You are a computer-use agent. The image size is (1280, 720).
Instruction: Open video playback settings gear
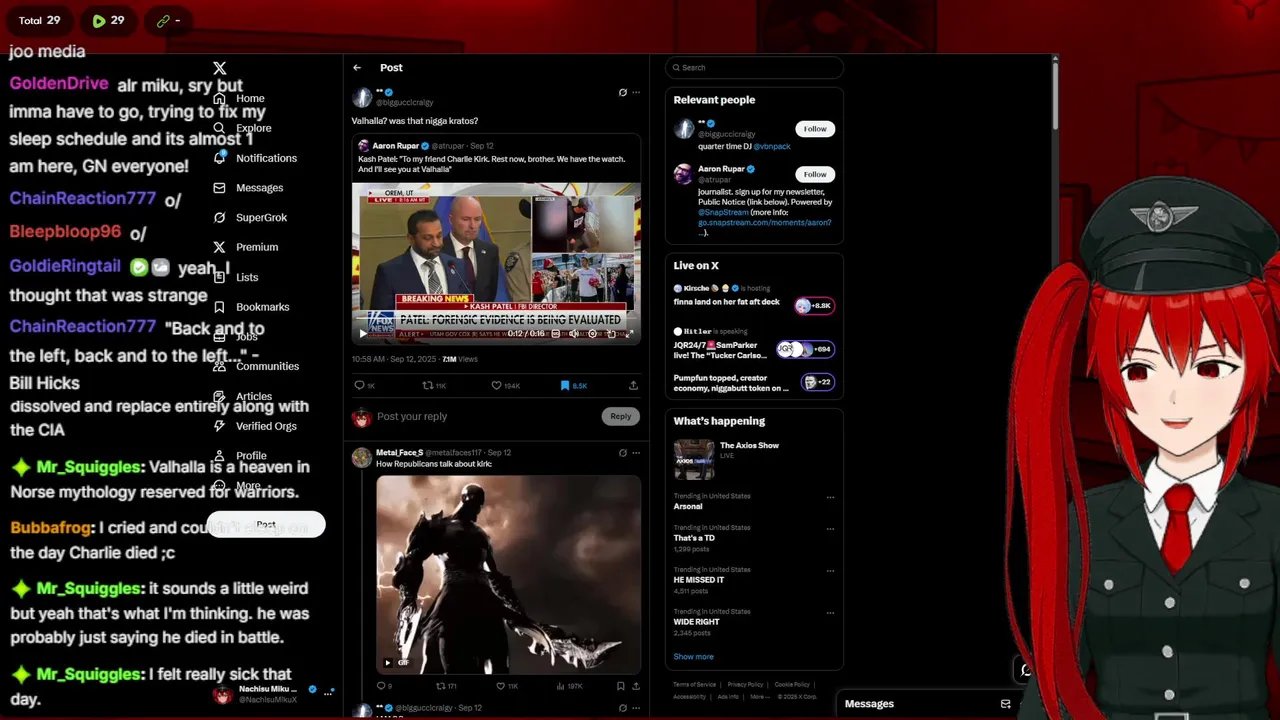coord(592,334)
